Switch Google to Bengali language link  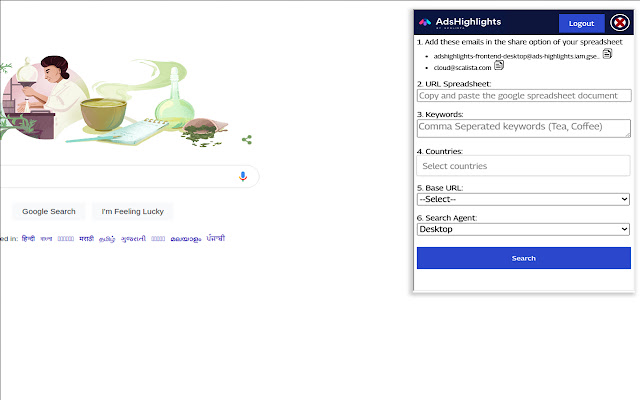(46, 239)
